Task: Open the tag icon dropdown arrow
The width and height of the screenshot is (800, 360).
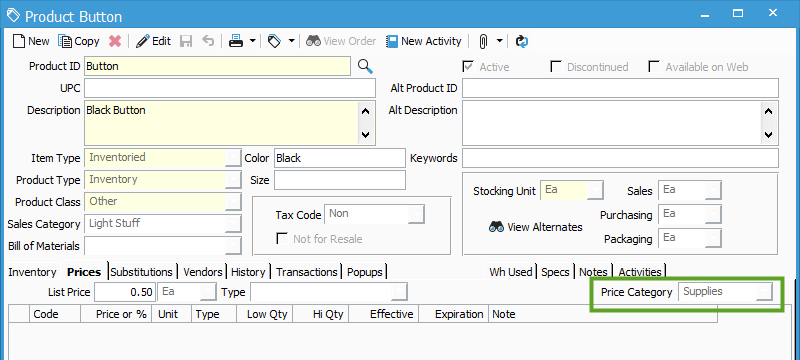Action: click(x=291, y=41)
